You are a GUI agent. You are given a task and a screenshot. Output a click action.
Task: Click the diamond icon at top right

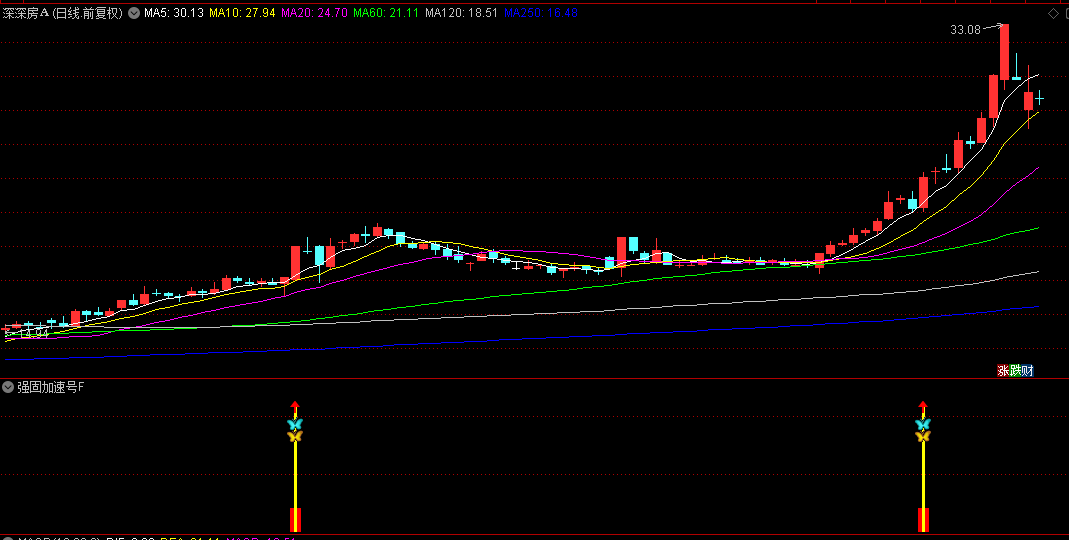tap(1053, 14)
